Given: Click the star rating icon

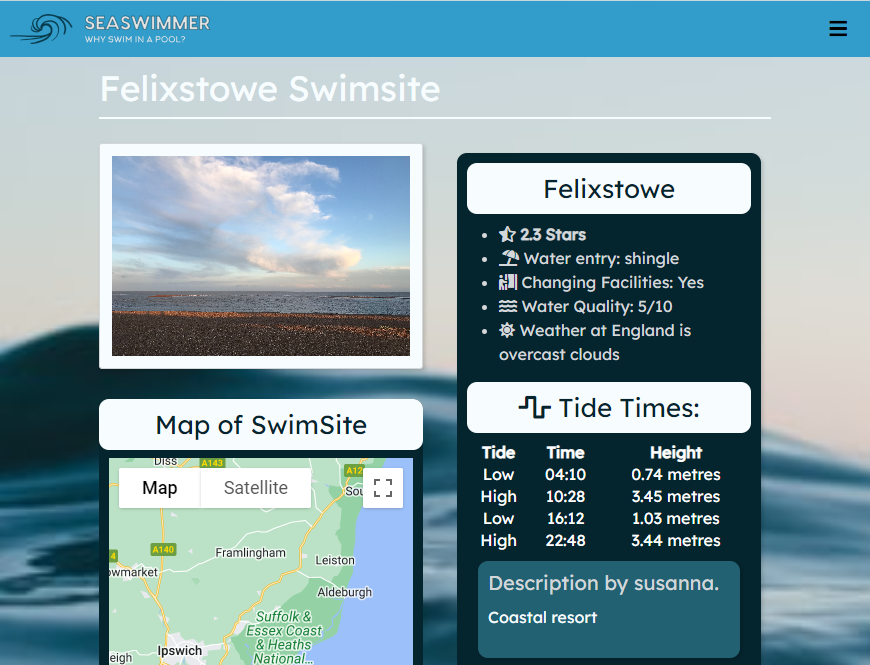Looking at the screenshot, I should 507,235.
